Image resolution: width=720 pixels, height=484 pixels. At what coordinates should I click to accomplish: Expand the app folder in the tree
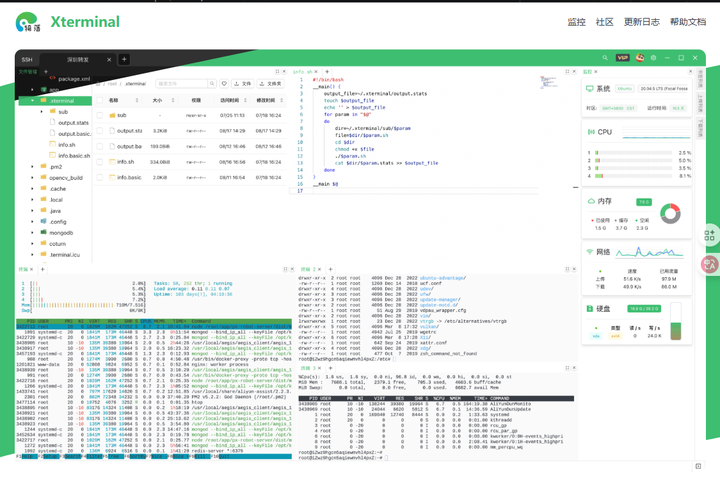click(32, 90)
